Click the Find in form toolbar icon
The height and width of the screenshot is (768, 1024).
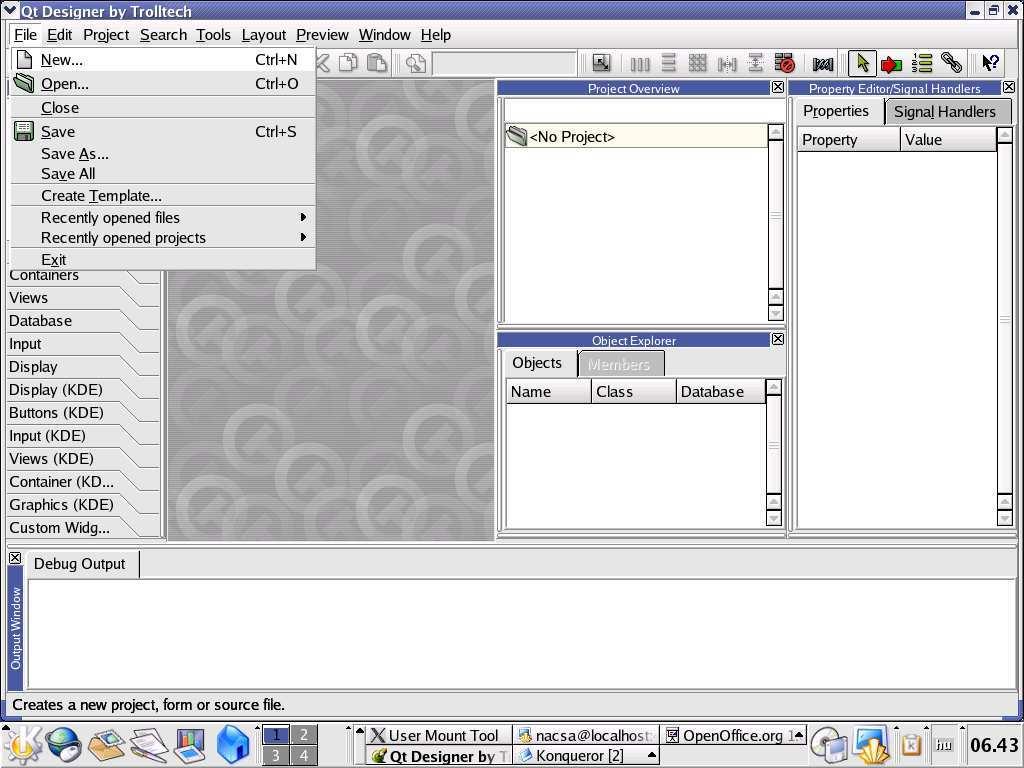(x=416, y=63)
